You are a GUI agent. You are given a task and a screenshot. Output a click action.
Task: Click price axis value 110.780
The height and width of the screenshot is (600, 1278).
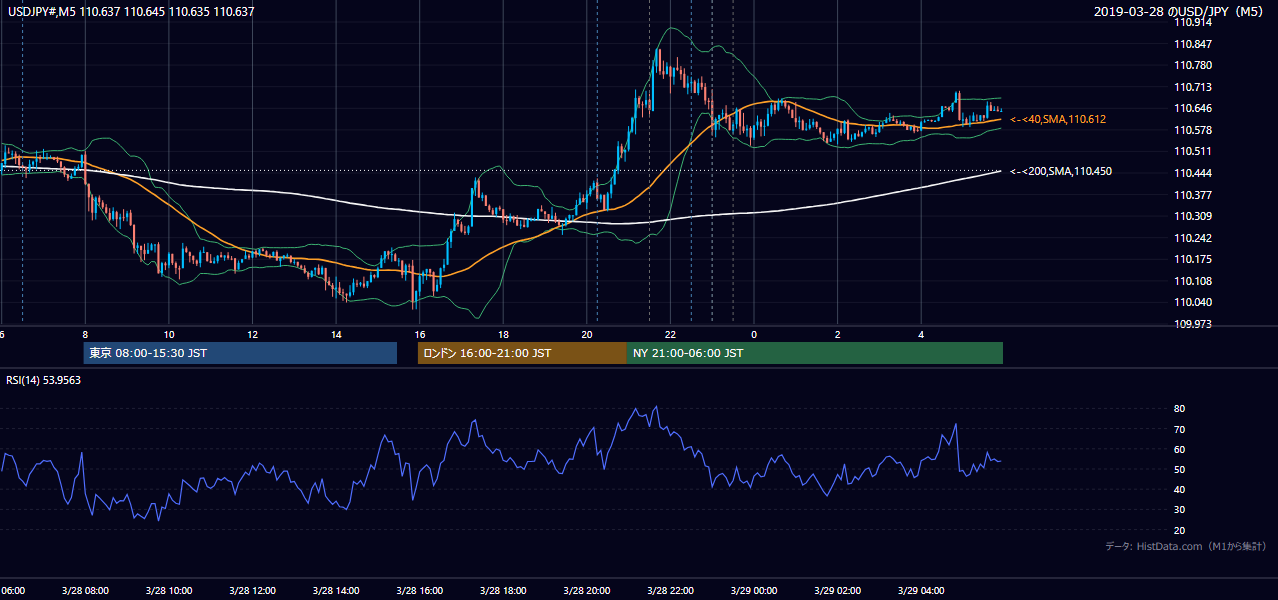click(1192, 65)
